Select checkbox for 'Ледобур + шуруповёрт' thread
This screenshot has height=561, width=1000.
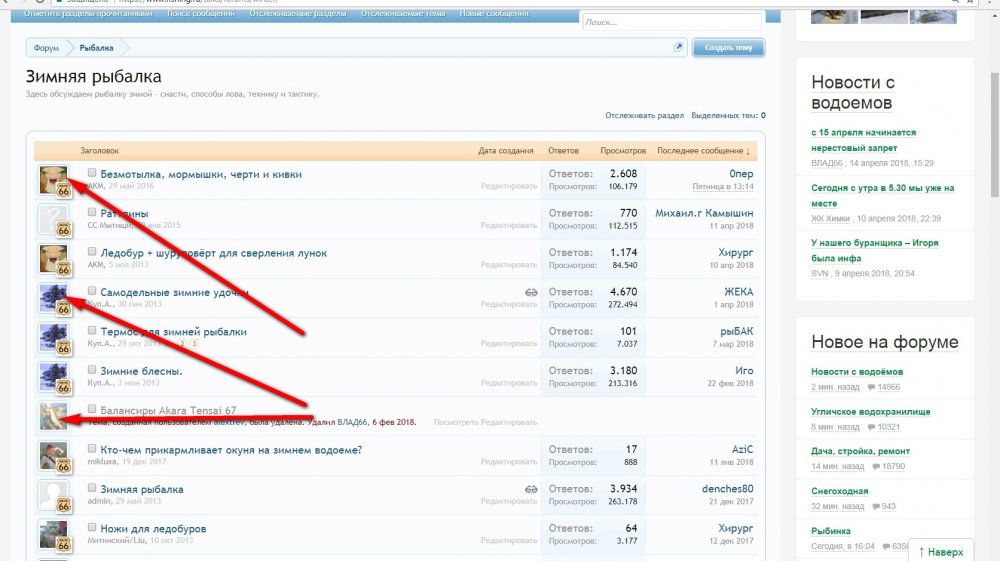click(92, 253)
